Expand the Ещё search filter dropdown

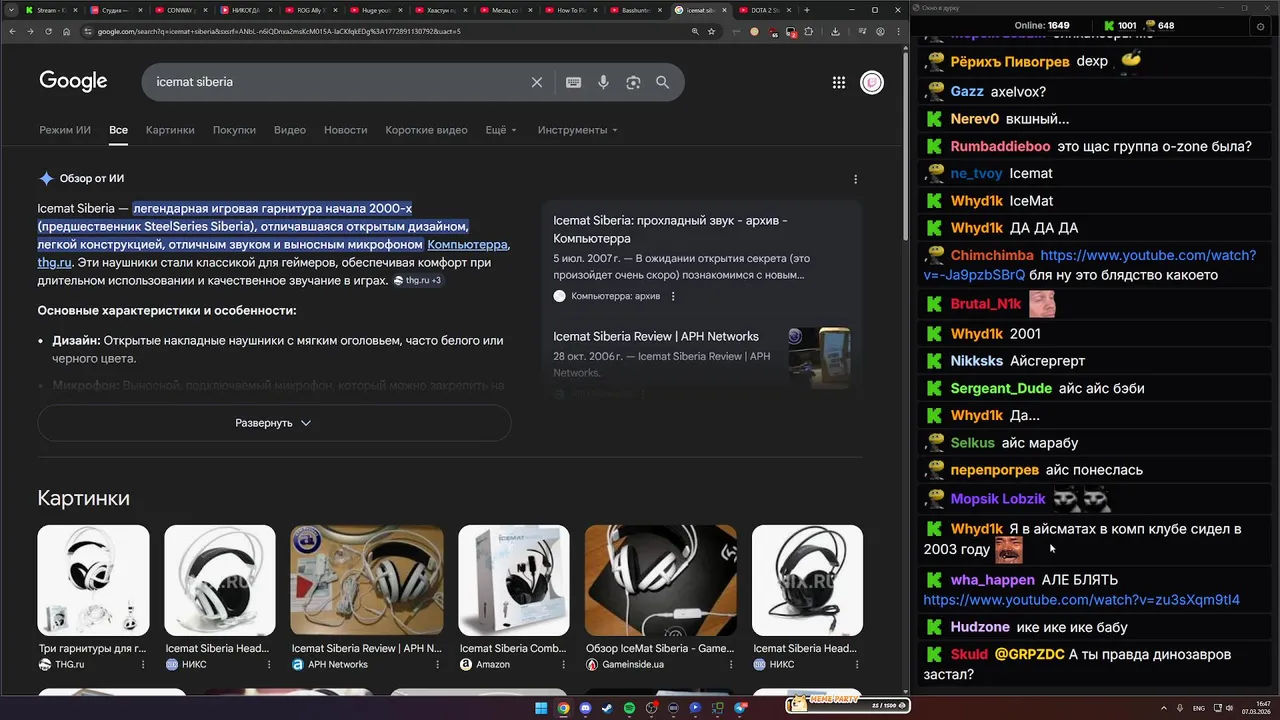501,130
